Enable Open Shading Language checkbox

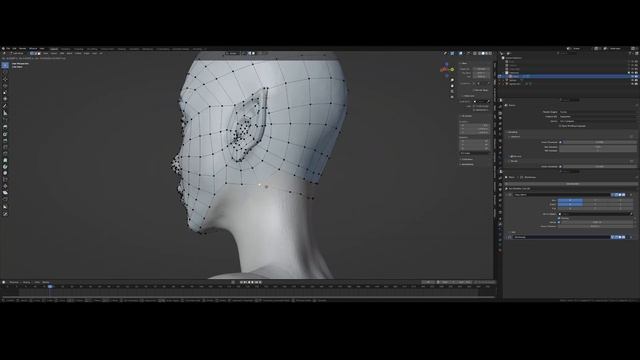[560, 126]
